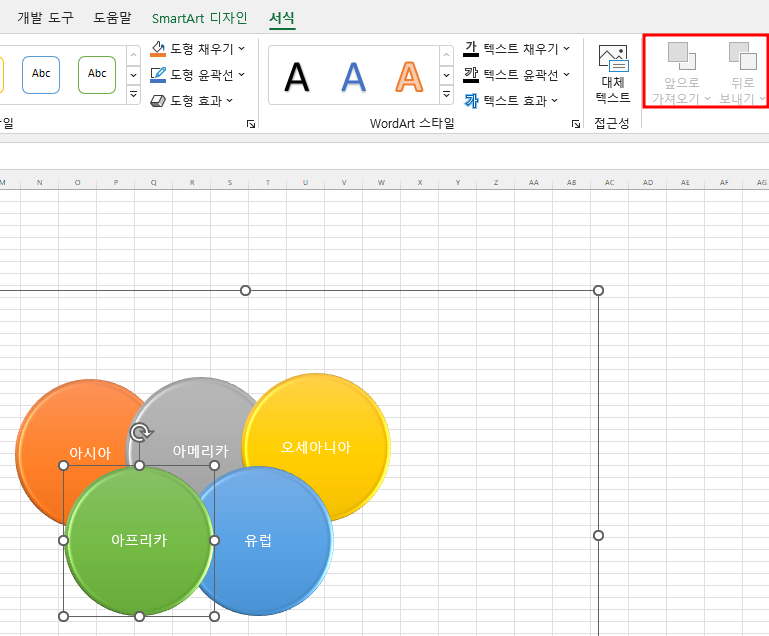Screen dimensions: 769x636
Task: Open the 텍스트 효과 dropdown arrow
Action: point(554,101)
